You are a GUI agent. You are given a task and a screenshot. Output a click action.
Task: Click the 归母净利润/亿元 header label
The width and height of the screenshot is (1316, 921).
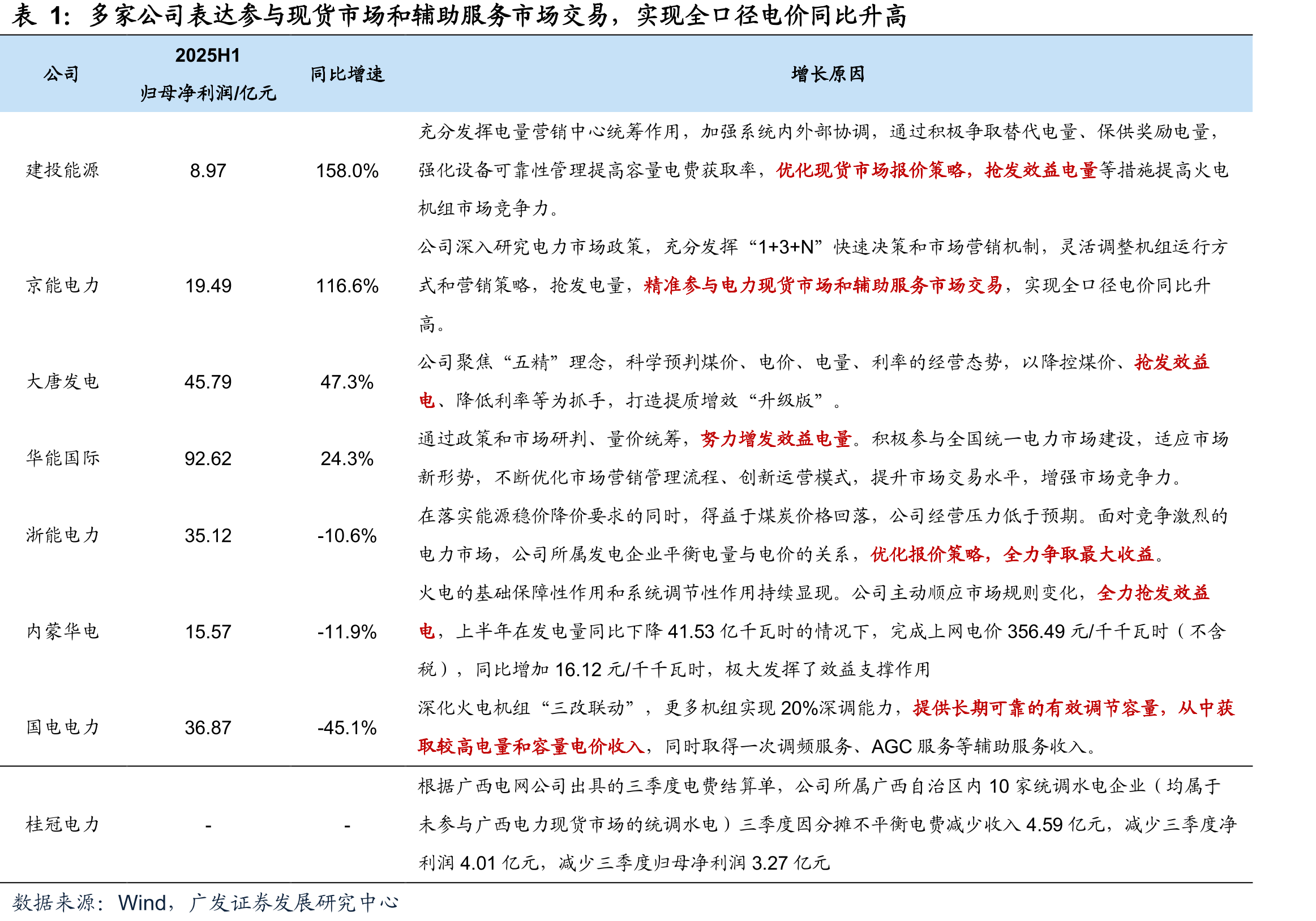[208, 93]
